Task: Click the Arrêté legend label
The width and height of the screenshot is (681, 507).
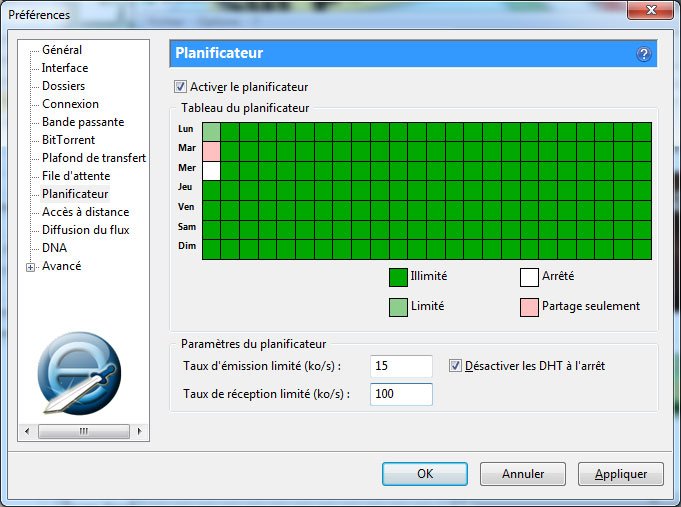Action: tap(558, 276)
